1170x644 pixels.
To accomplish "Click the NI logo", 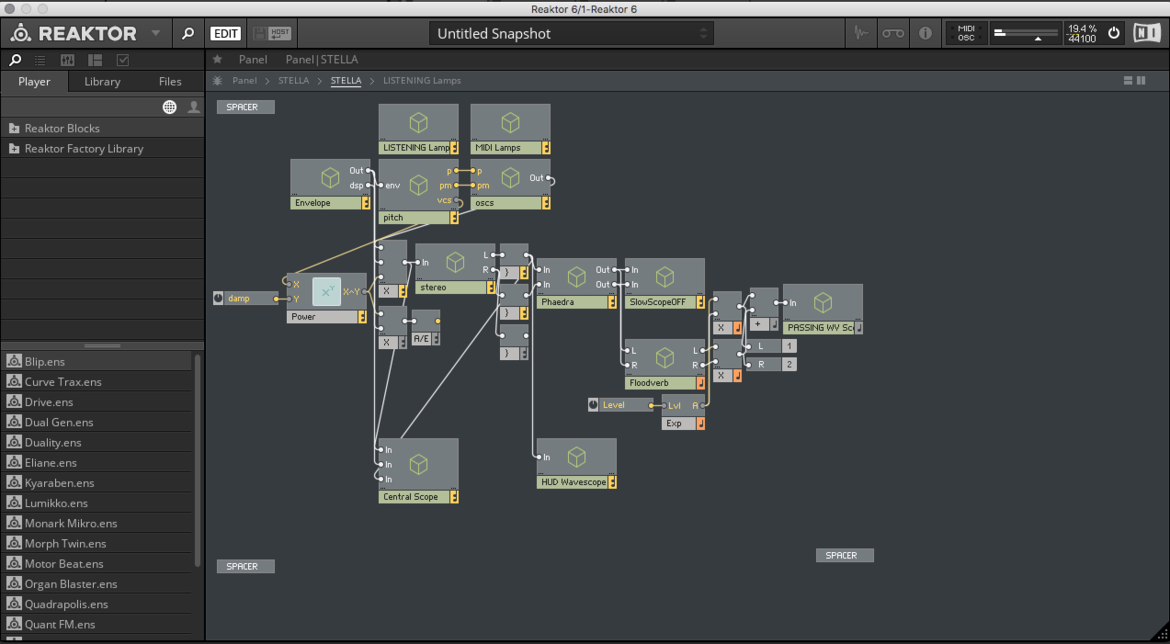I will pyautogui.click(x=1145, y=34).
